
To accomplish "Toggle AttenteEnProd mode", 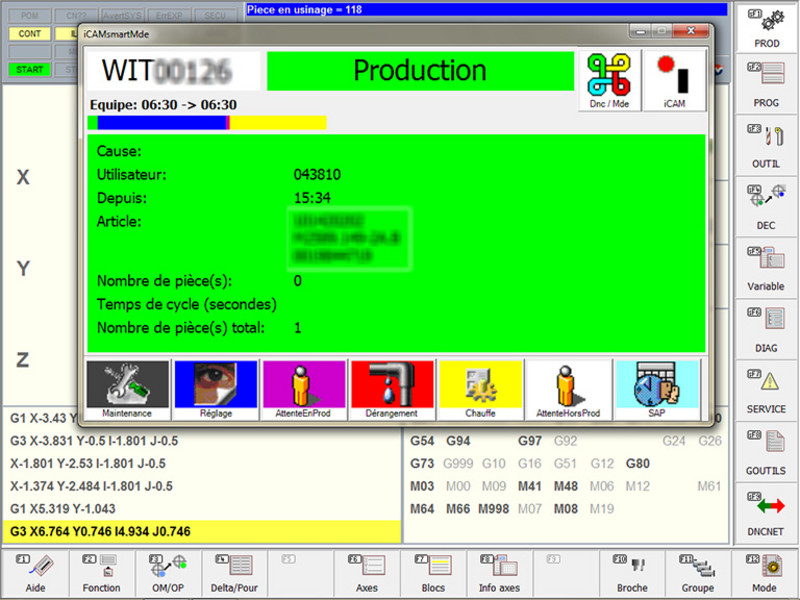I will [303, 388].
